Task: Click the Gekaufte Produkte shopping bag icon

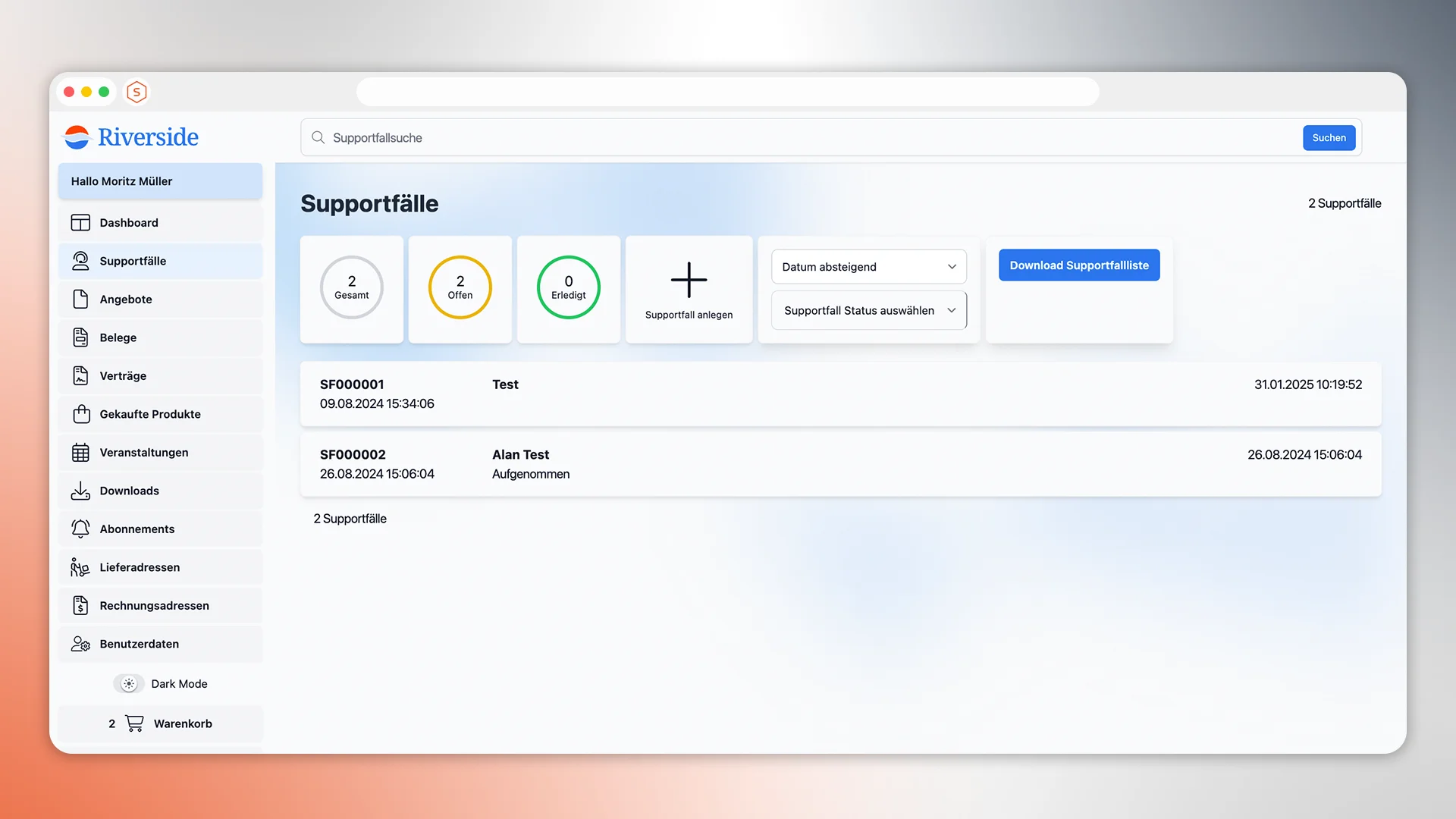Action: coord(81,414)
